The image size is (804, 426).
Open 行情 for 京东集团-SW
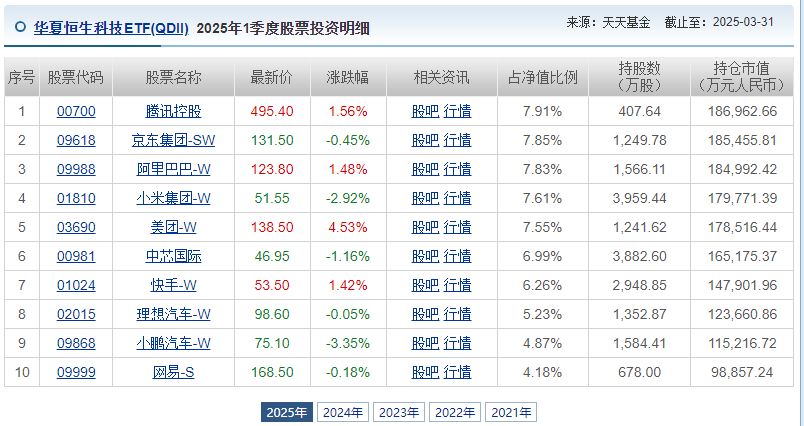click(x=457, y=140)
